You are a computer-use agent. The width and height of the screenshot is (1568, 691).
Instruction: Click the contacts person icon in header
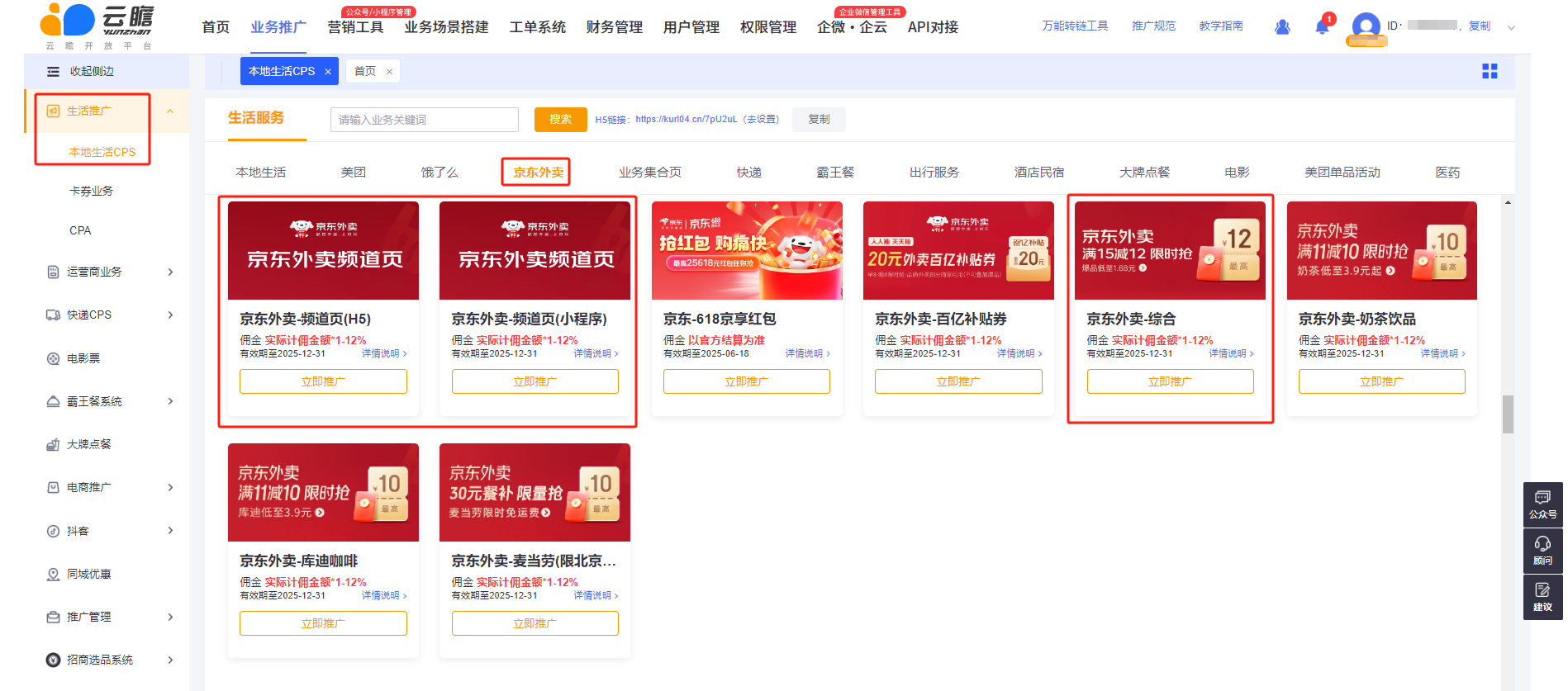1282,27
